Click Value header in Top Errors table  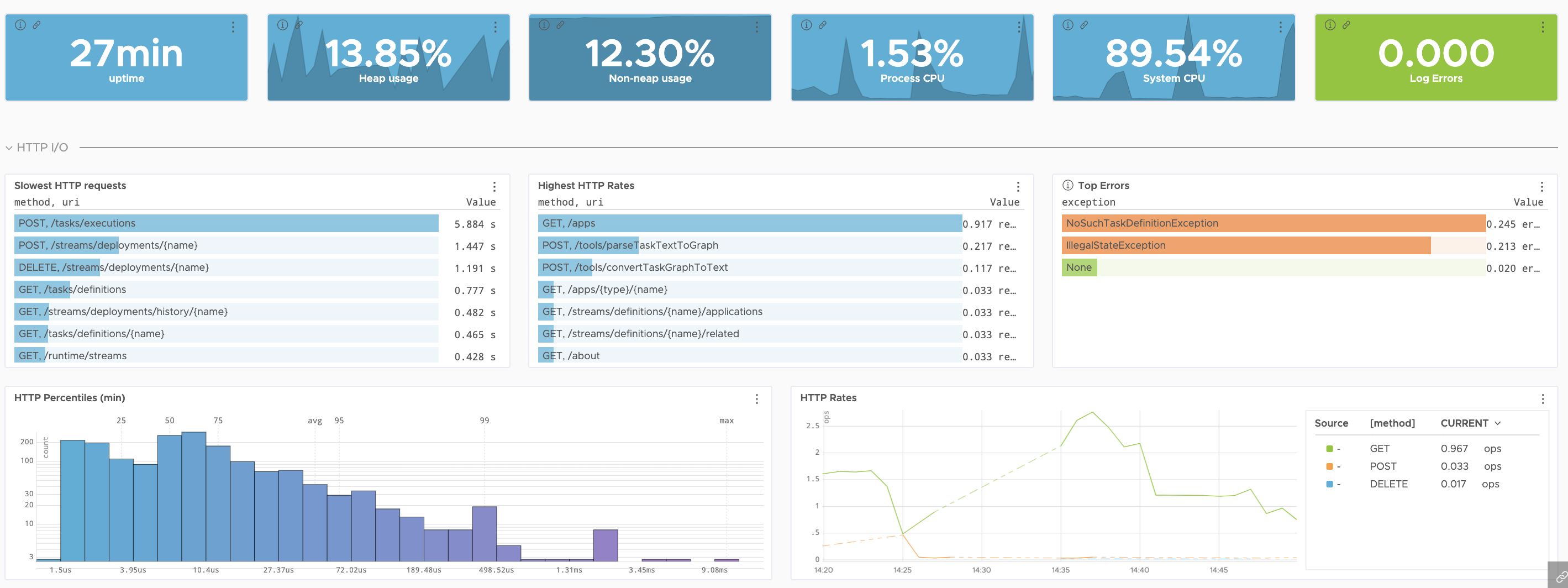pyautogui.click(x=1528, y=202)
